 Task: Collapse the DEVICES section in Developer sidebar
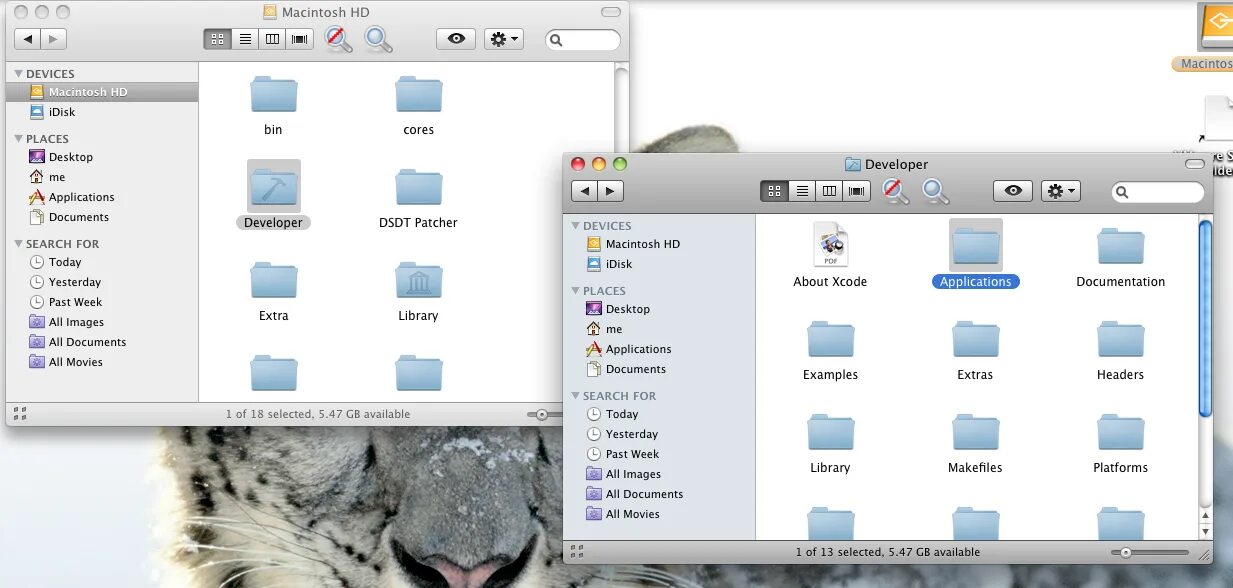576,225
